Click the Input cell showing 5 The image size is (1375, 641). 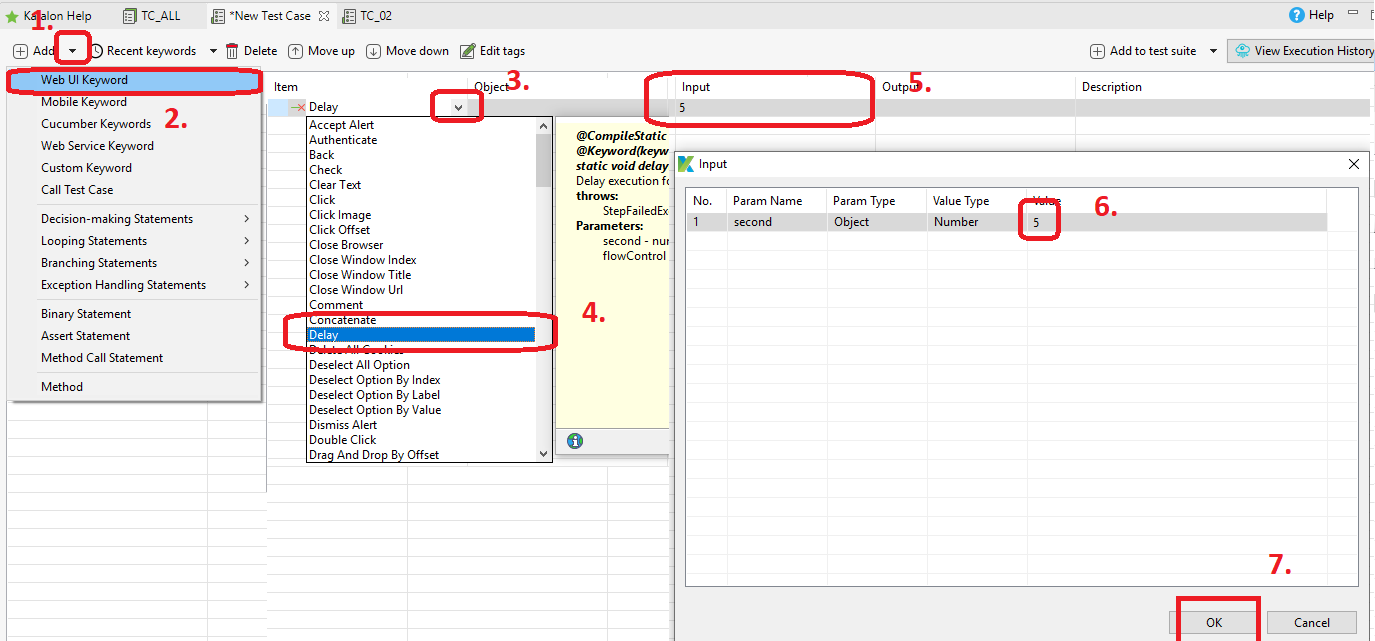(775, 107)
